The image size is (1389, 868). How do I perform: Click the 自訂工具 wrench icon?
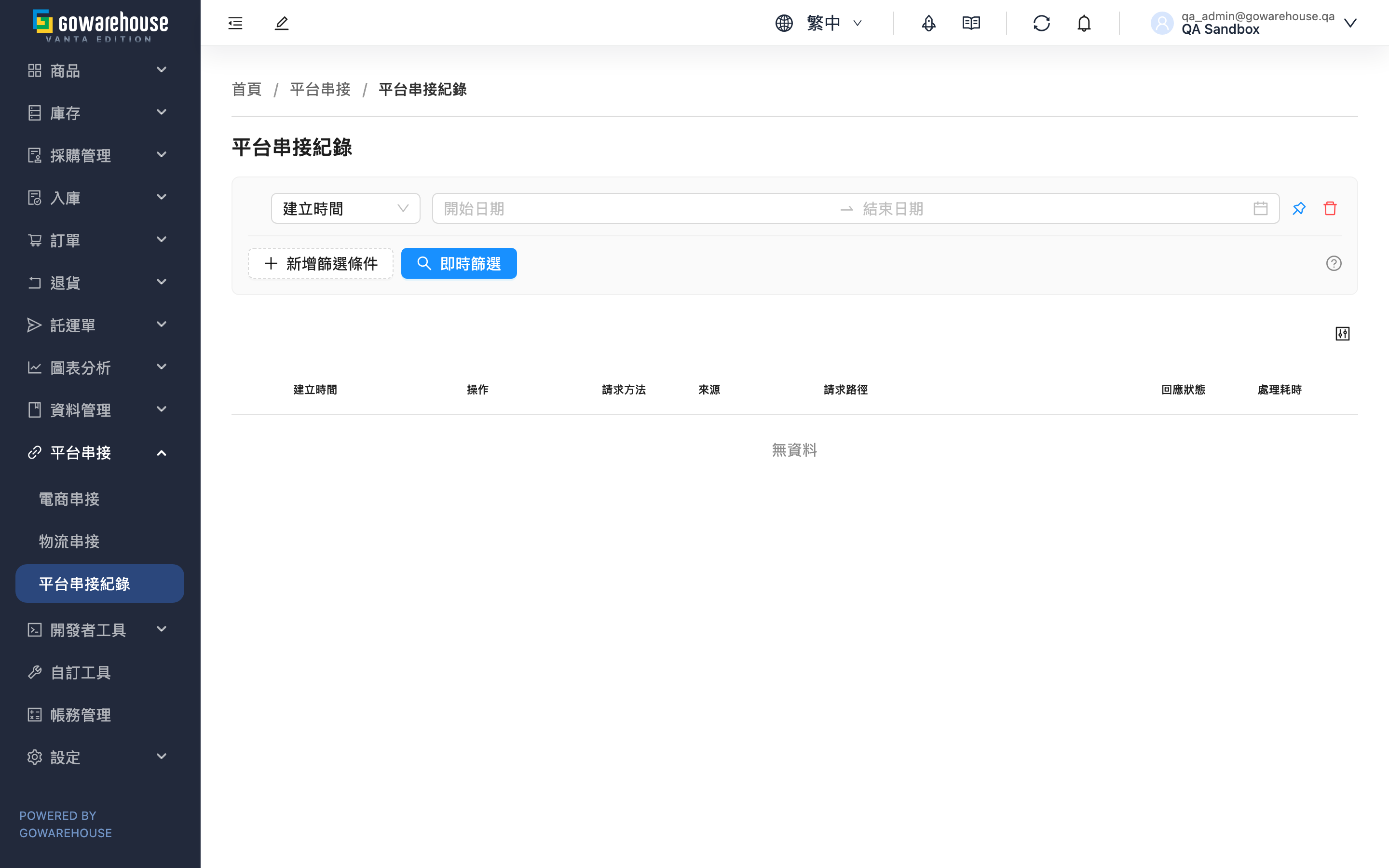[x=34, y=672]
